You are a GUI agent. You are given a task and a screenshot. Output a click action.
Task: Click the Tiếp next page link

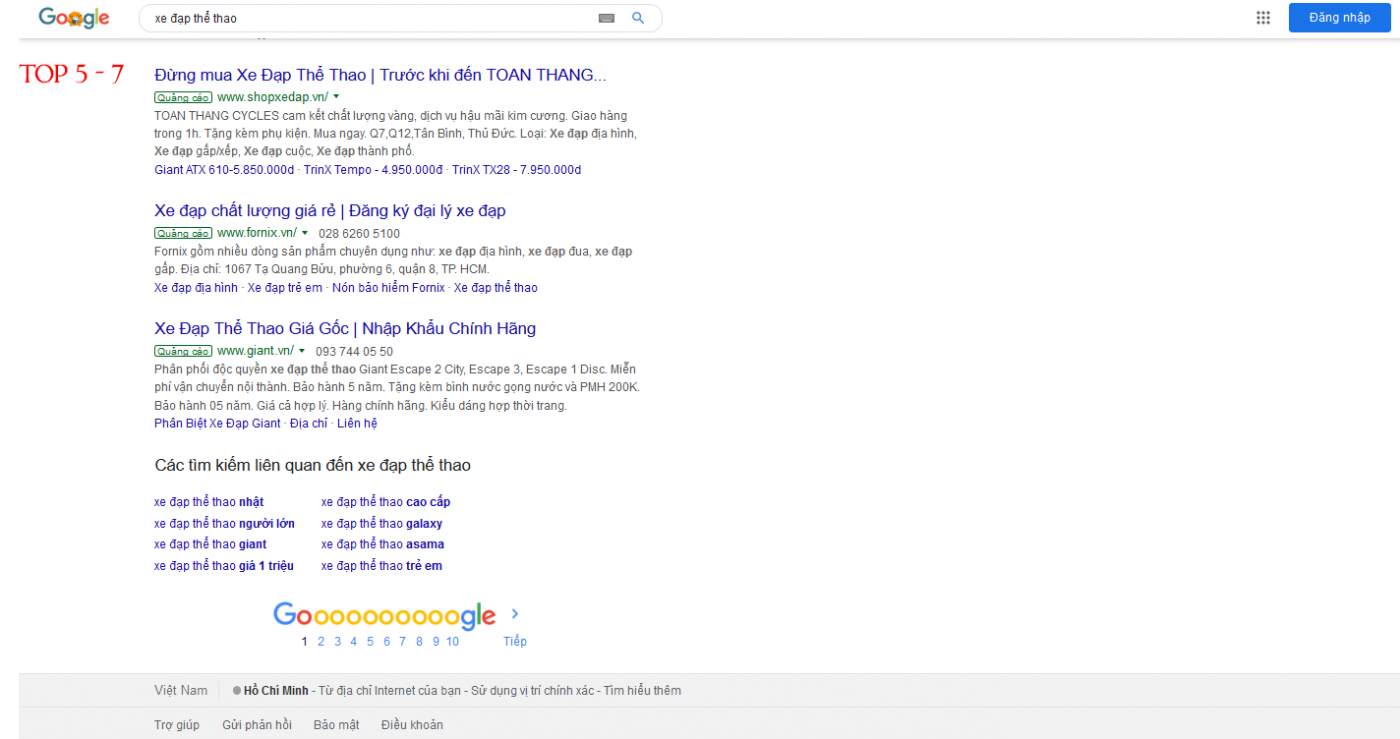tap(515, 642)
